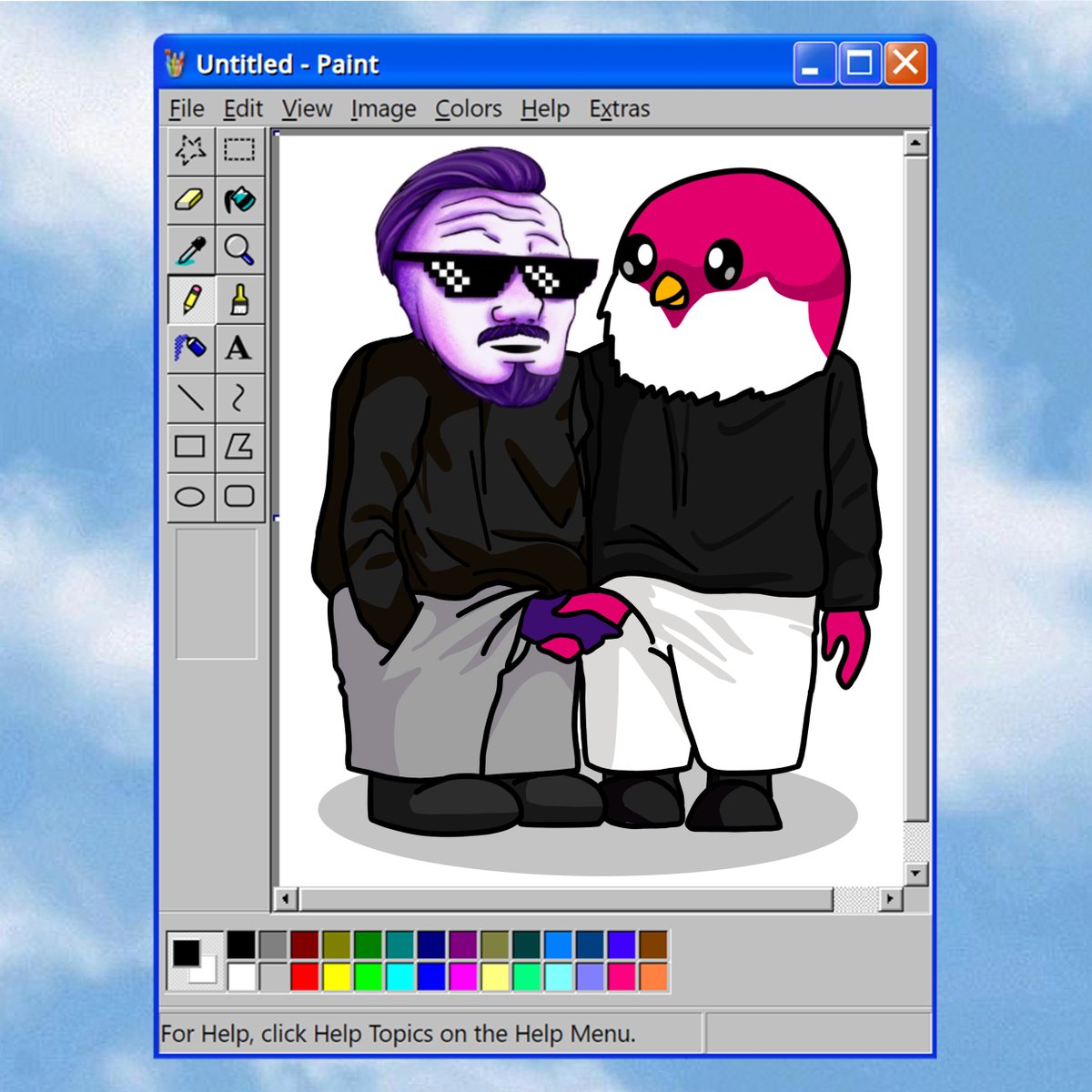
Task: Pick the dark gray swatch
Action: click(273, 945)
